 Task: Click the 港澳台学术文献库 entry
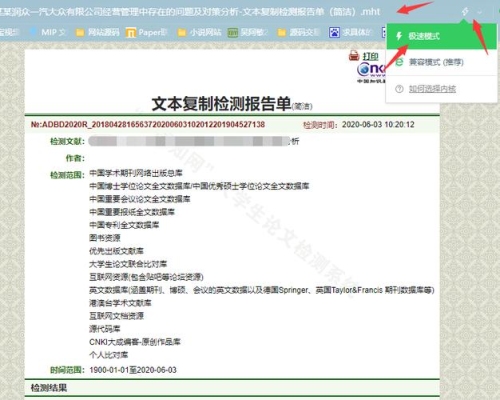click(120, 303)
